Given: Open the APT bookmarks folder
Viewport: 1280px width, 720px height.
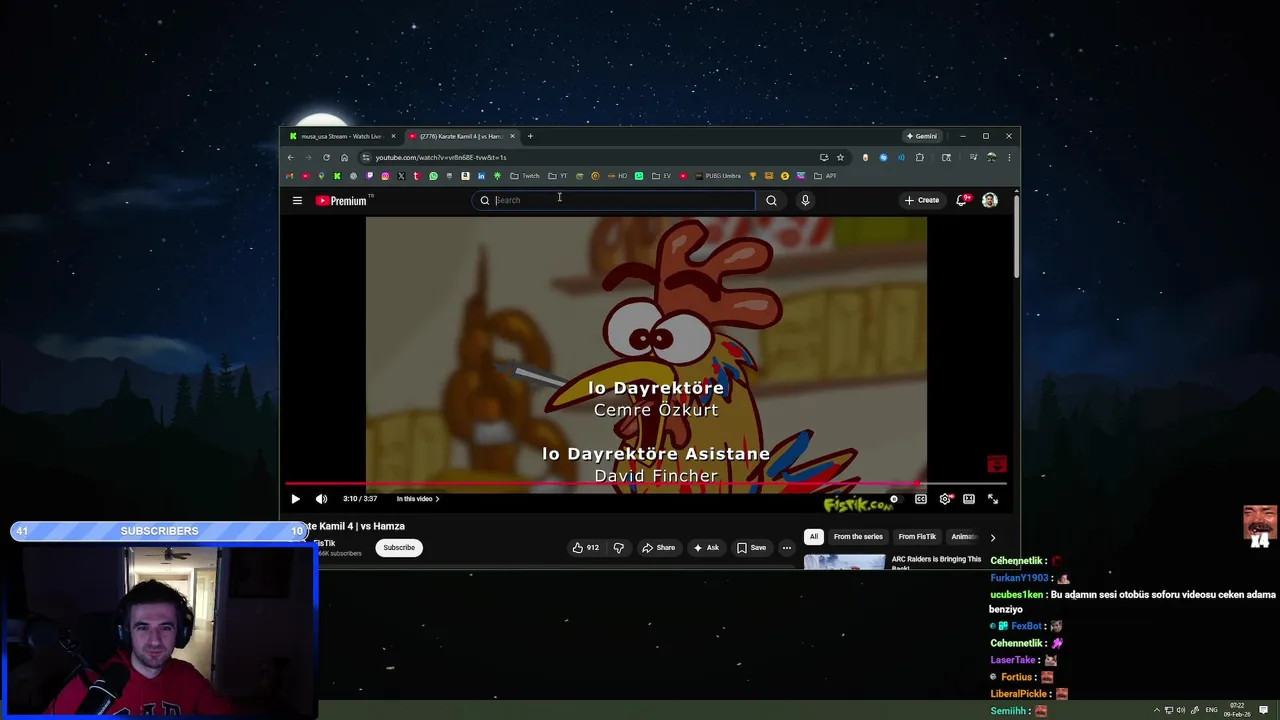Looking at the screenshot, I should tap(825, 176).
